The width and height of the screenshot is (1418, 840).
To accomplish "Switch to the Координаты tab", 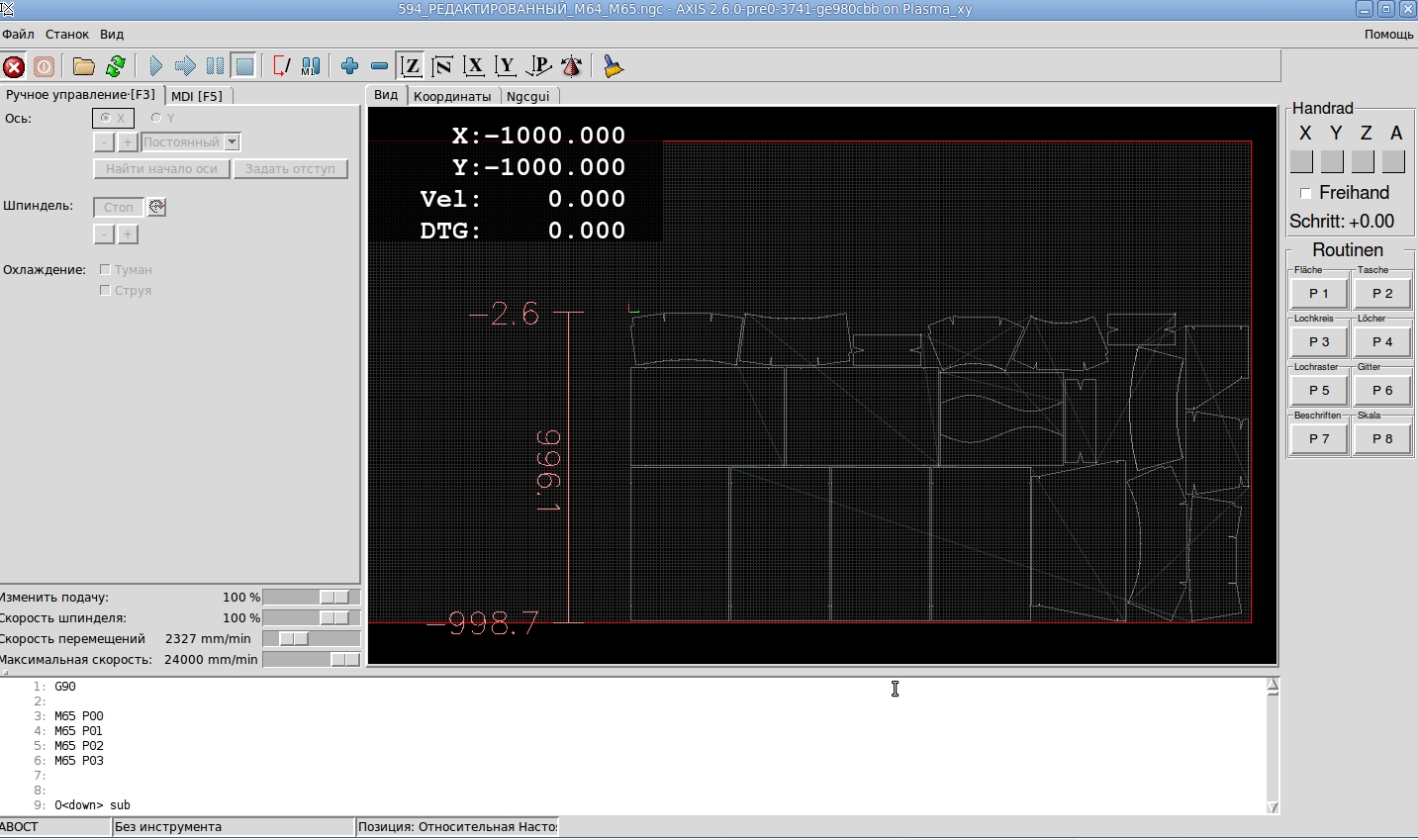I will pyautogui.click(x=452, y=96).
